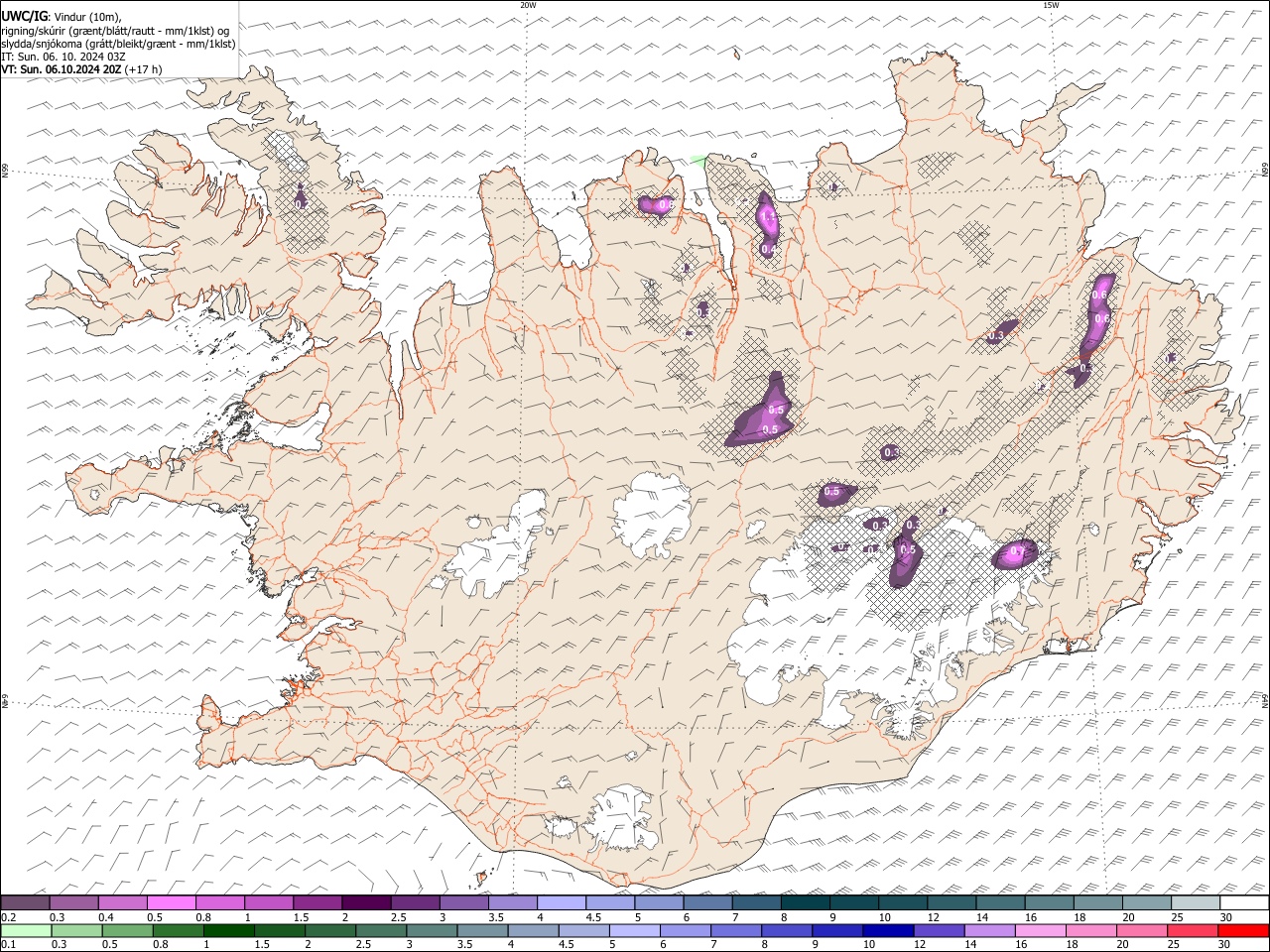Click the 16–18 pale pink swatch, lower legend
This screenshot has height=952, width=1270.
point(1040,930)
